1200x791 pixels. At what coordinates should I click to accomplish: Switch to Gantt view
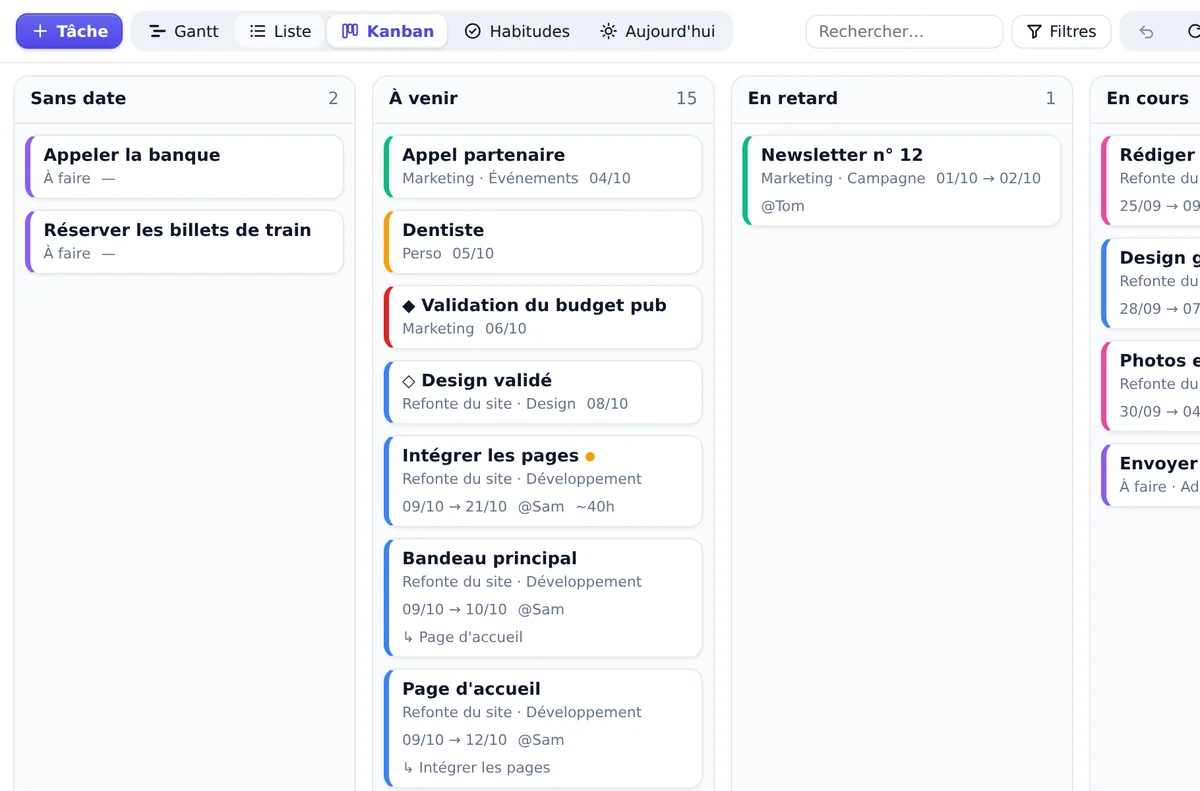pos(183,31)
